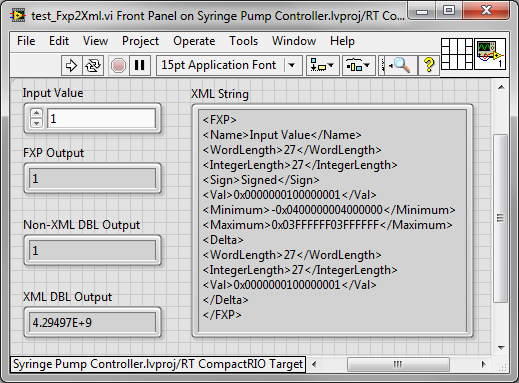Click the Run Continuously button
The image size is (519, 383).
(x=93, y=65)
